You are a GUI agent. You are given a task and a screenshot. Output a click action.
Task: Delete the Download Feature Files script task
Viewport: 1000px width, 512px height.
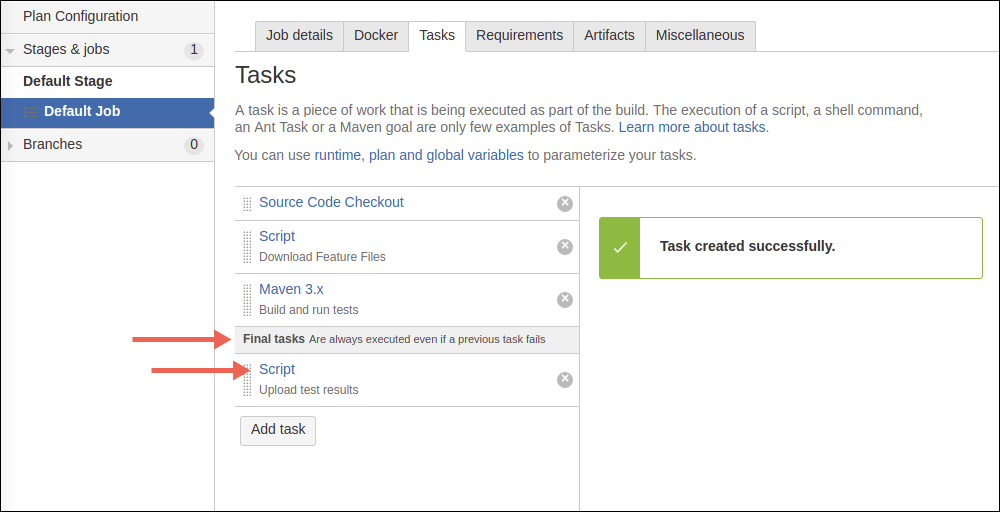(565, 247)
